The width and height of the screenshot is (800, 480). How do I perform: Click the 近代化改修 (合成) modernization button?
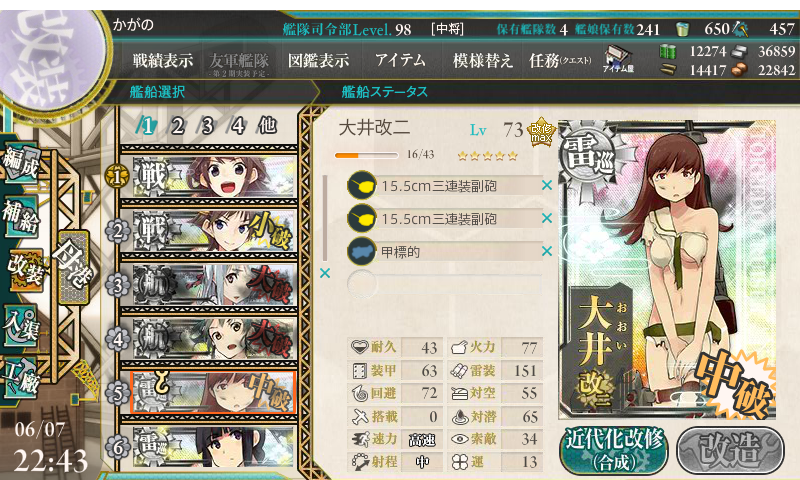[614, 450]
